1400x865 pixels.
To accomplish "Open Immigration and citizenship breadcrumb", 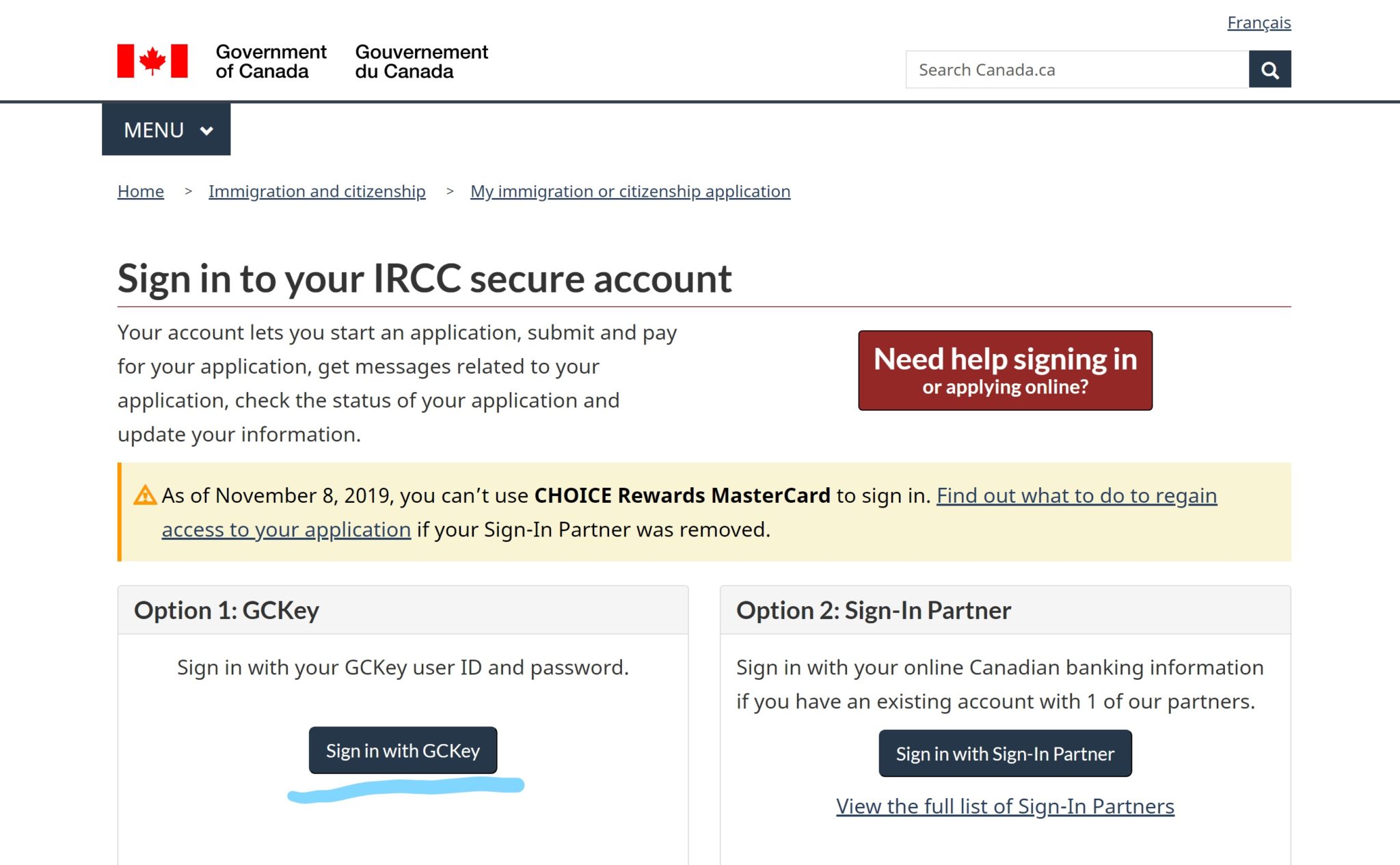I will tap(317, 191).
